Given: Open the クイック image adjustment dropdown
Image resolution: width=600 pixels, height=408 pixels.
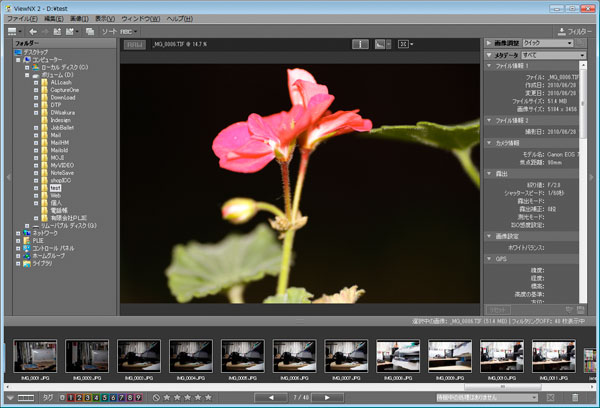Looking at the screenshot, I should pyautogui.click(x=547, y=43).
